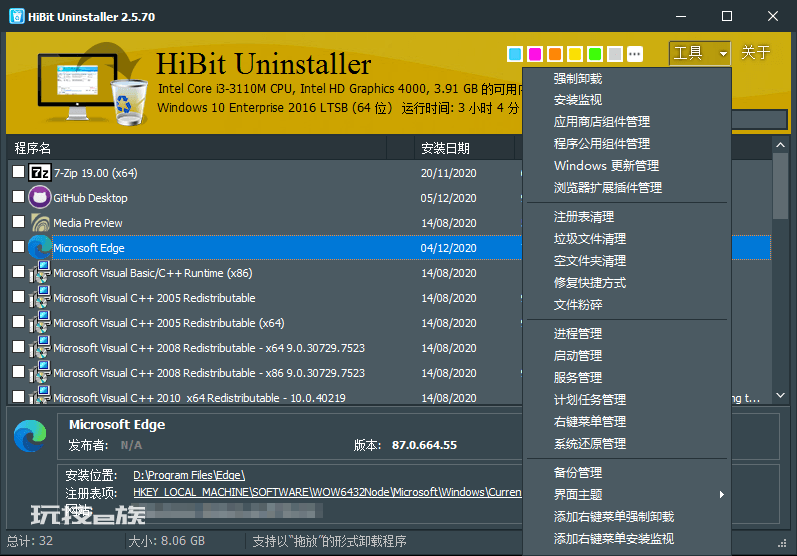This screenshot has height=556, width=797.
Task: Pick the orange theme color swatch
Action: tap(555, 54)
